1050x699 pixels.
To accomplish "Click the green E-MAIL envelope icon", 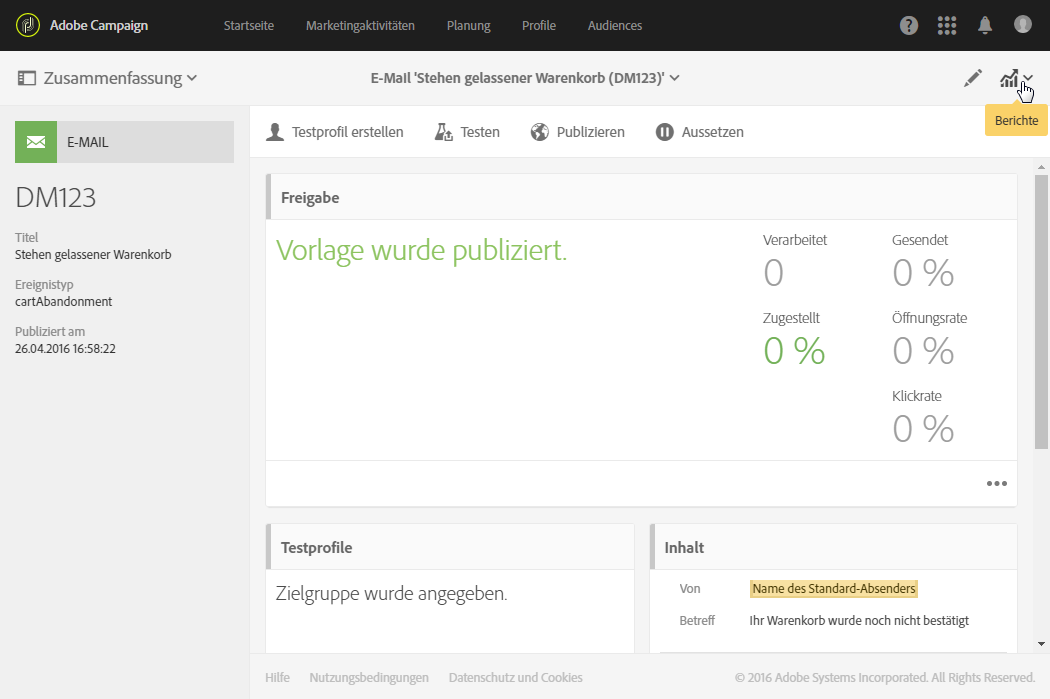I will (x=36, y=142).
